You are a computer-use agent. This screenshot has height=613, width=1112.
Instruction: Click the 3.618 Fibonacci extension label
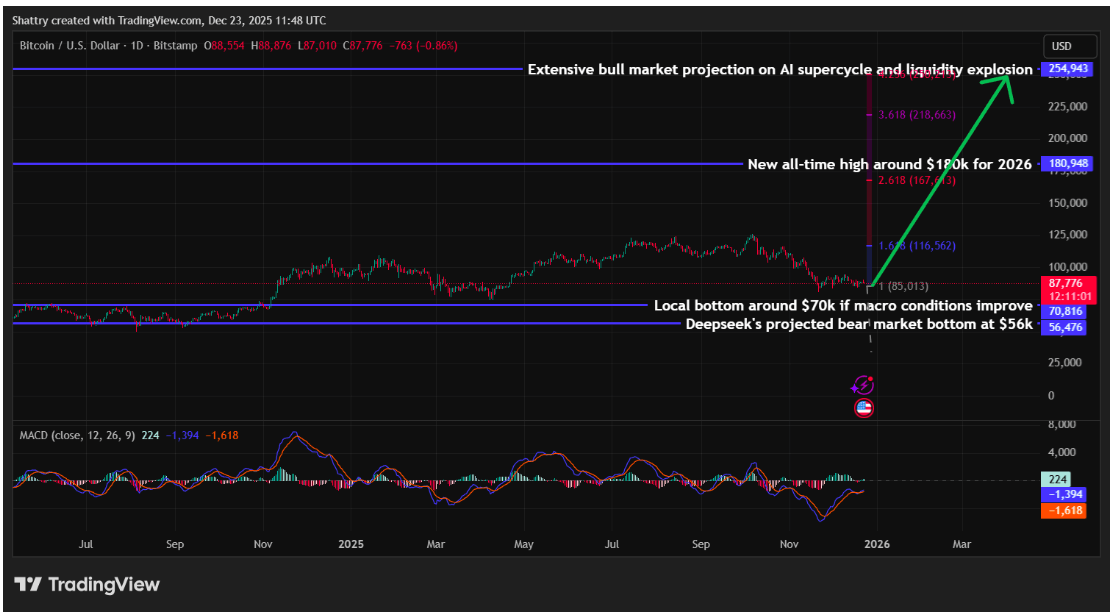[x=917, y=114]
